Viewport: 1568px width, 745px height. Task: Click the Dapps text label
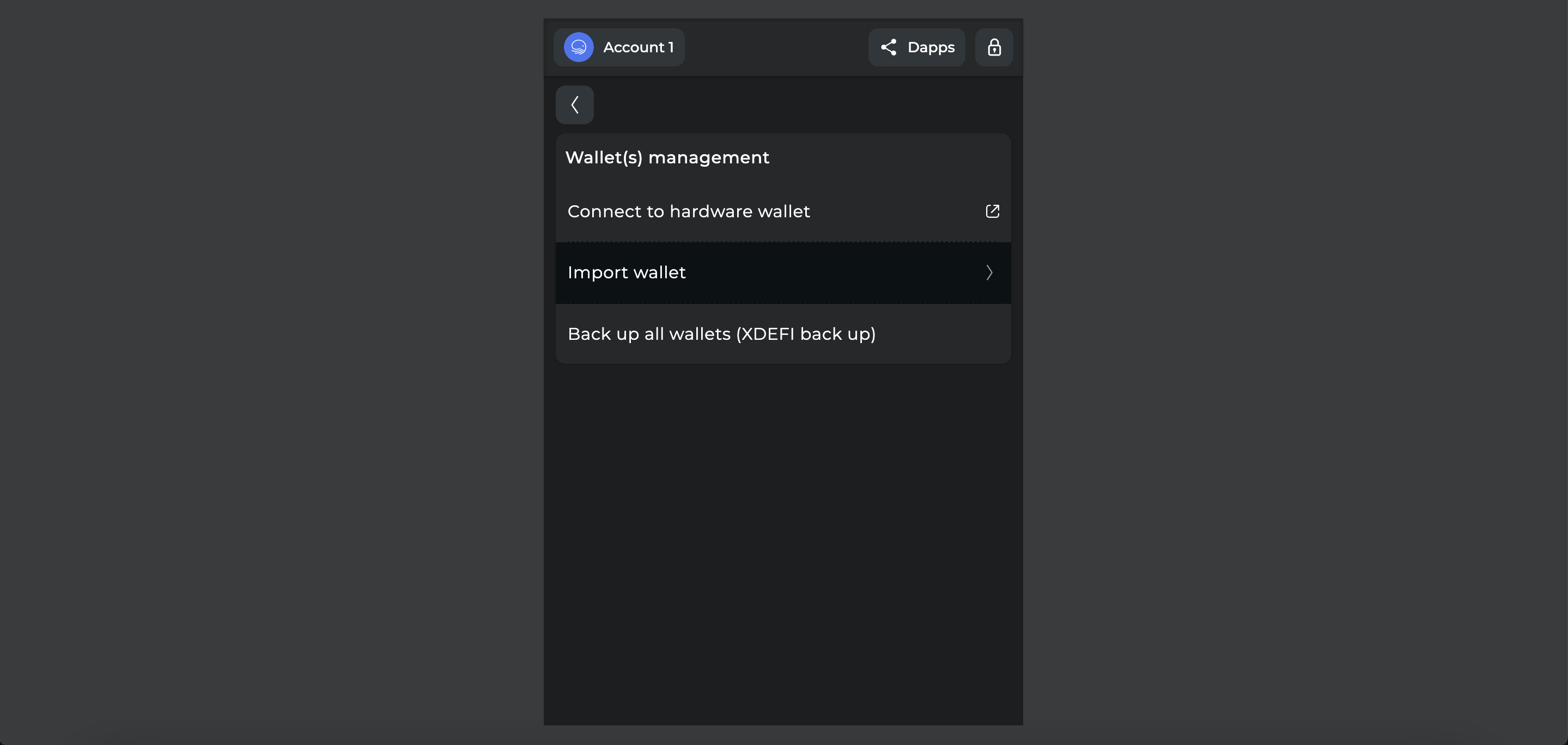point(931,47)
